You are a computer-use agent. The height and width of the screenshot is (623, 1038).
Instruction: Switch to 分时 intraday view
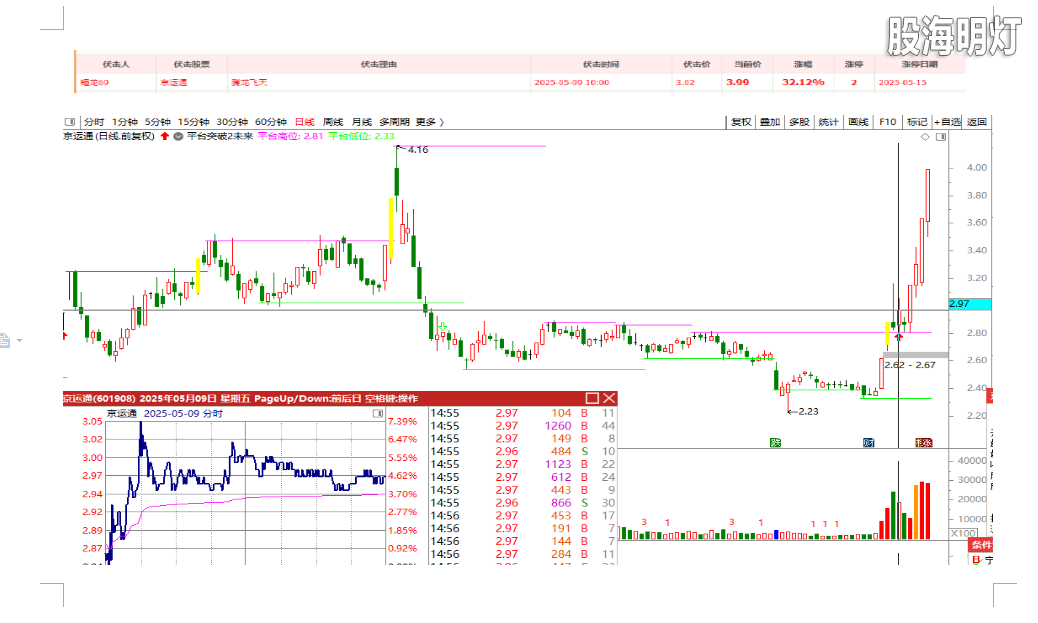click(x=94, y=122)
